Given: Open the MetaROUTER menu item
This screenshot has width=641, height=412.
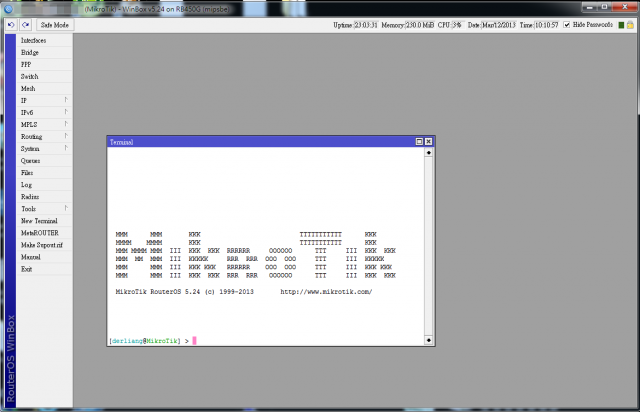Looking at the screenshot, I should tap(44, 233).
